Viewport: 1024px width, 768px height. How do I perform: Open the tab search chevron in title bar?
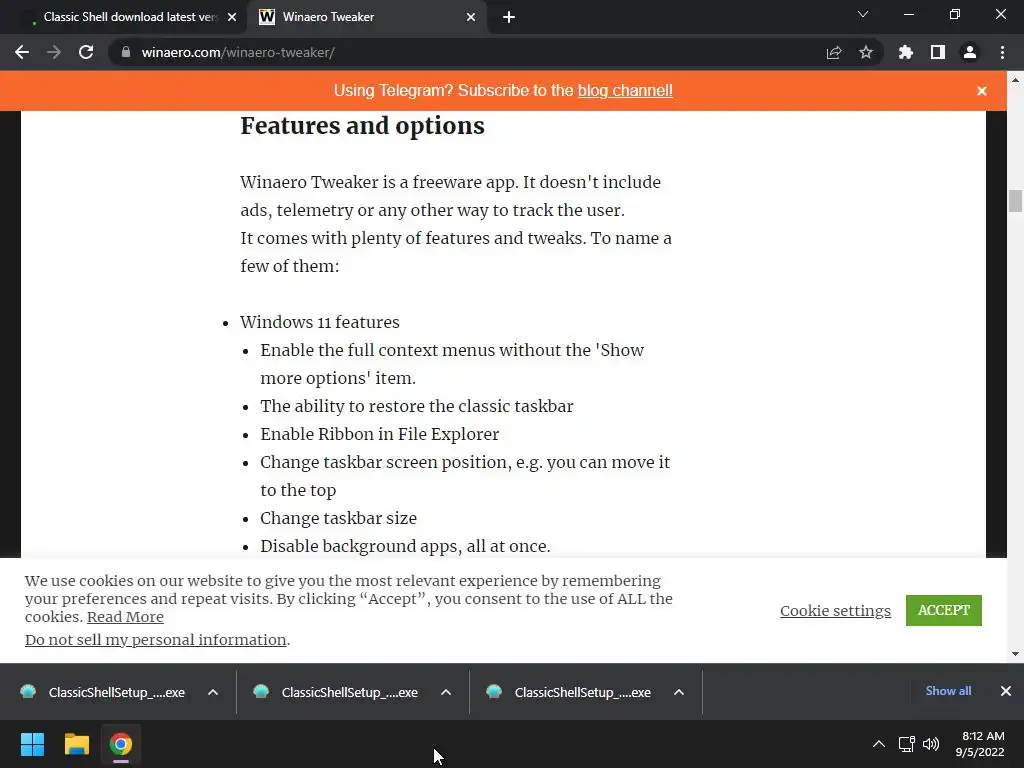point(863,14)
